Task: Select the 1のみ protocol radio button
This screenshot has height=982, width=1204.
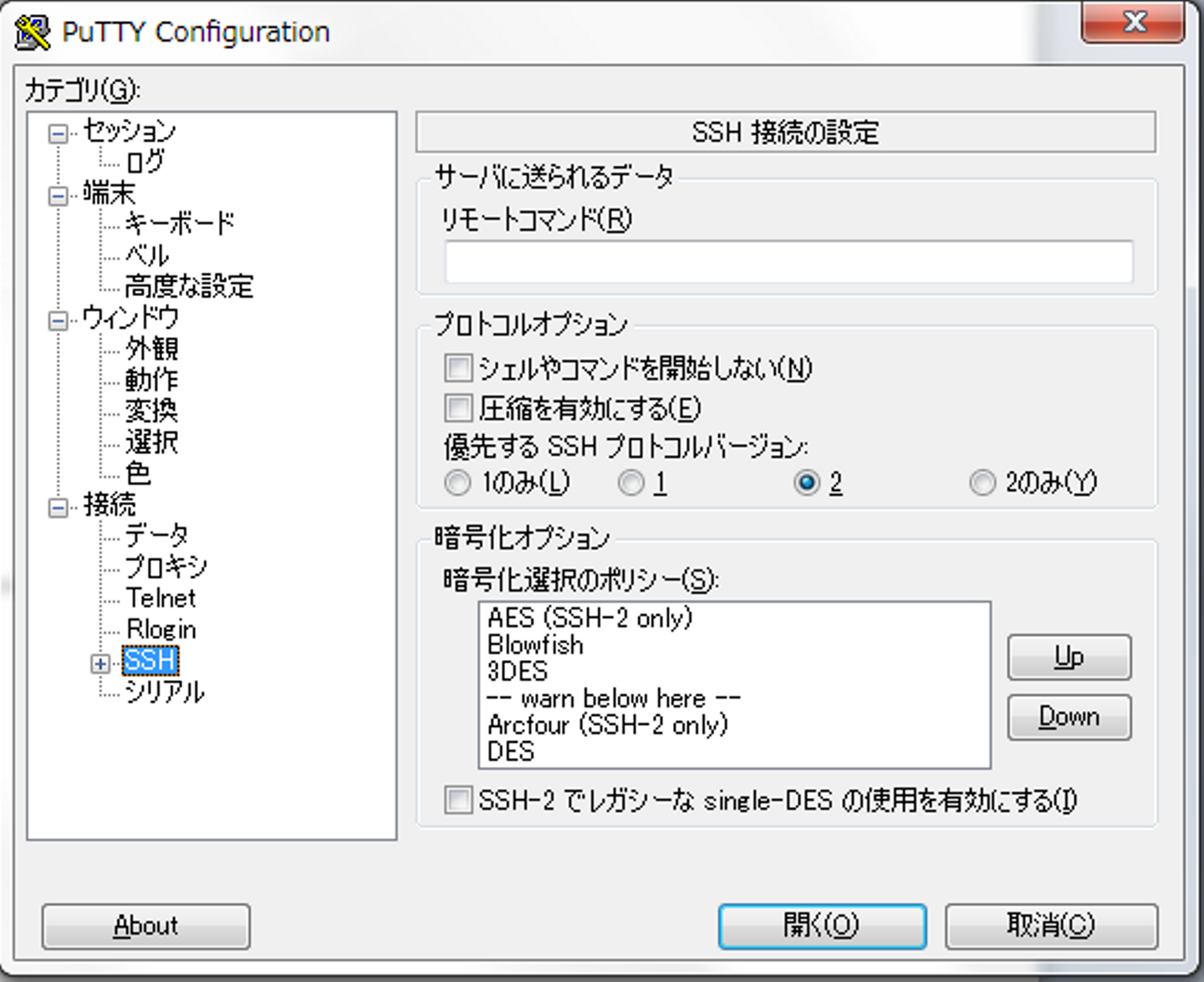Action: (457, 483)
